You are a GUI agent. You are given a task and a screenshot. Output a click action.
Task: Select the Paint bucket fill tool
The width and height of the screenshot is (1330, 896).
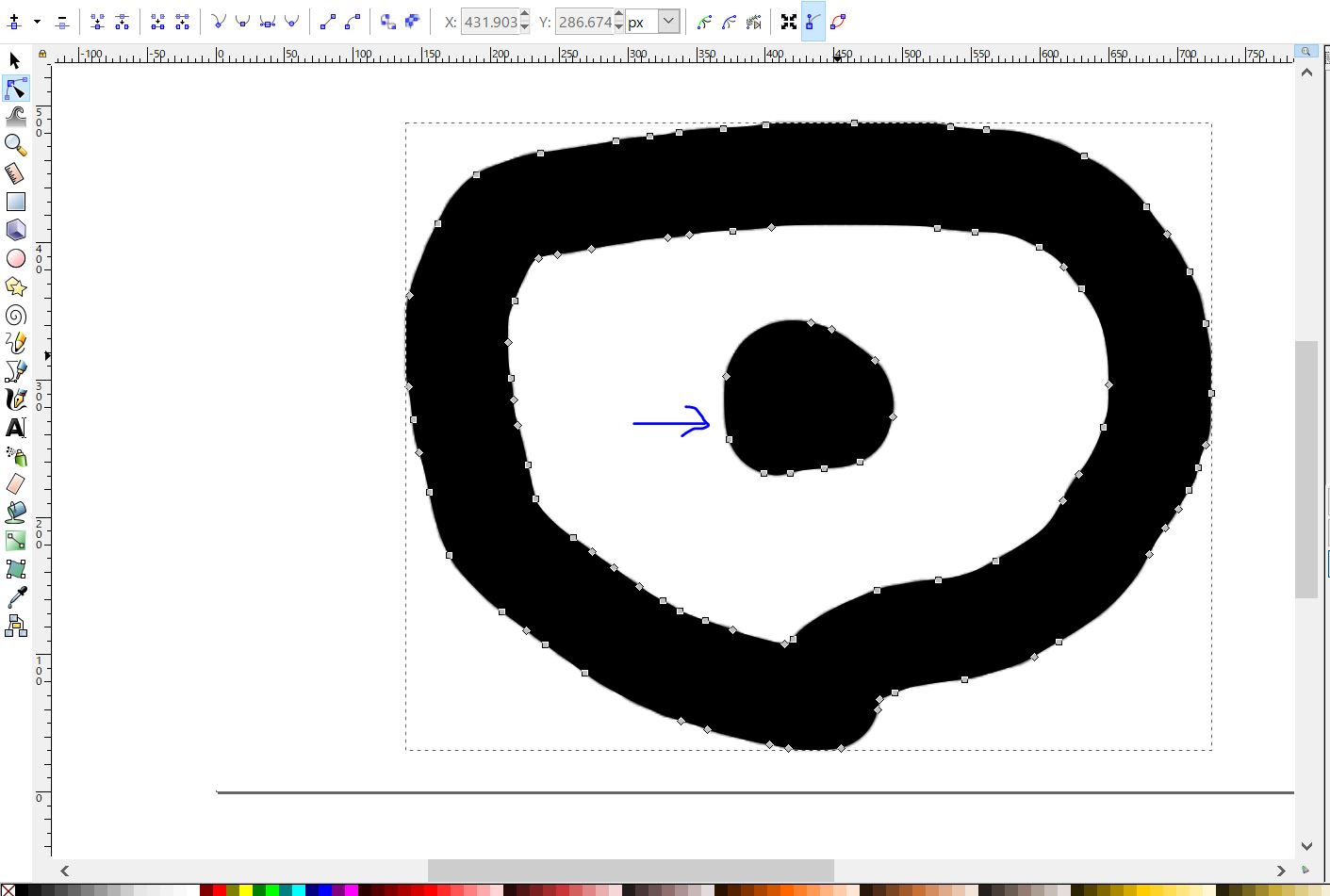15,513
